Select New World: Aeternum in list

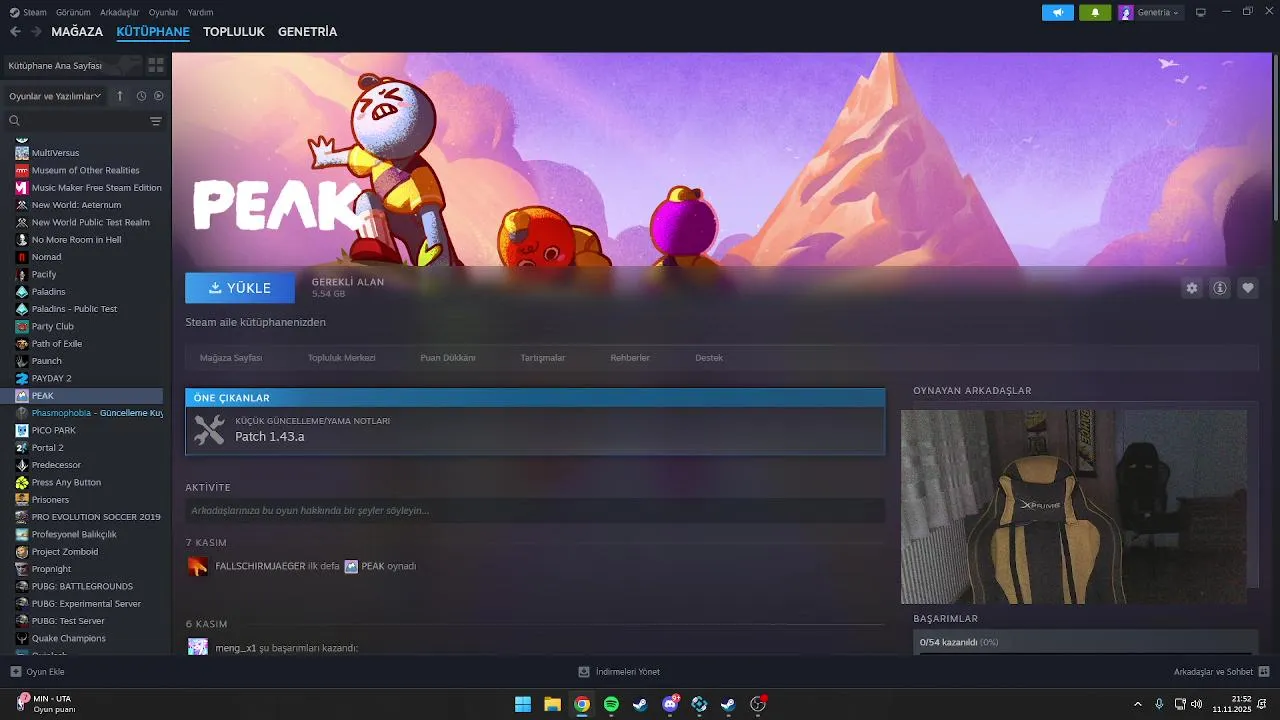click(x=76, y=205)
